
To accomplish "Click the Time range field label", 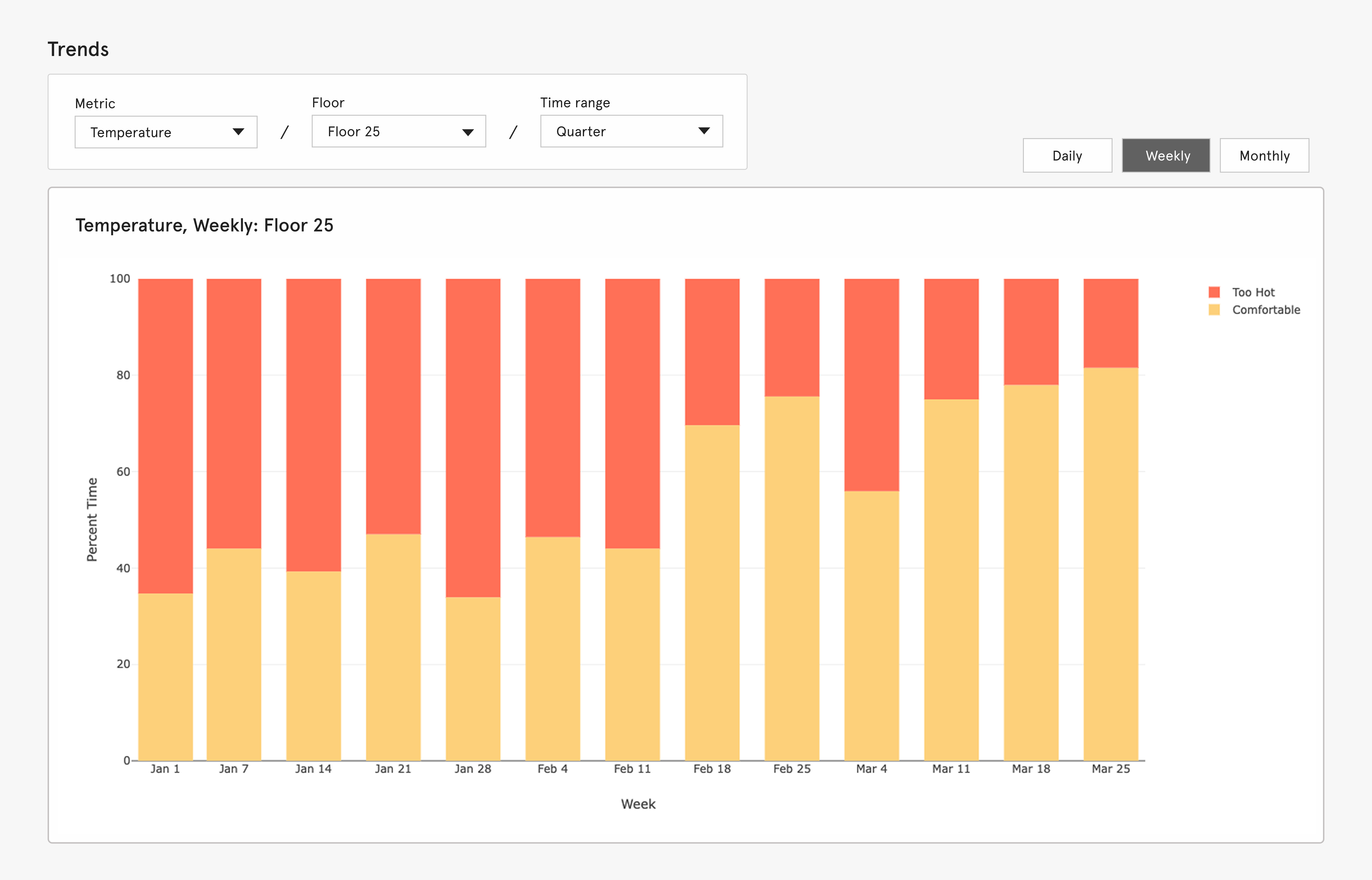I will point(575,103).
